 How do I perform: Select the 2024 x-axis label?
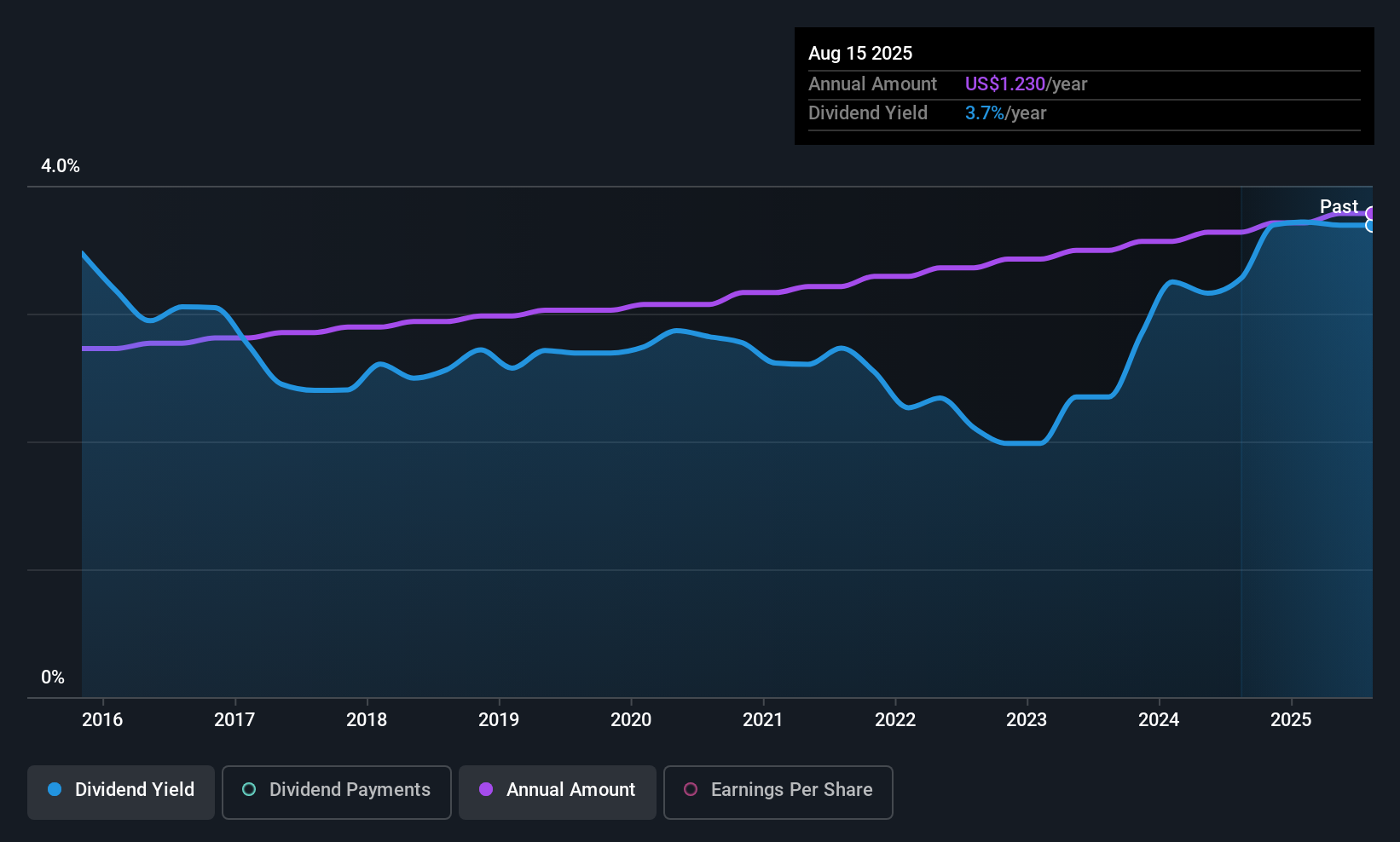[1159, 719]
